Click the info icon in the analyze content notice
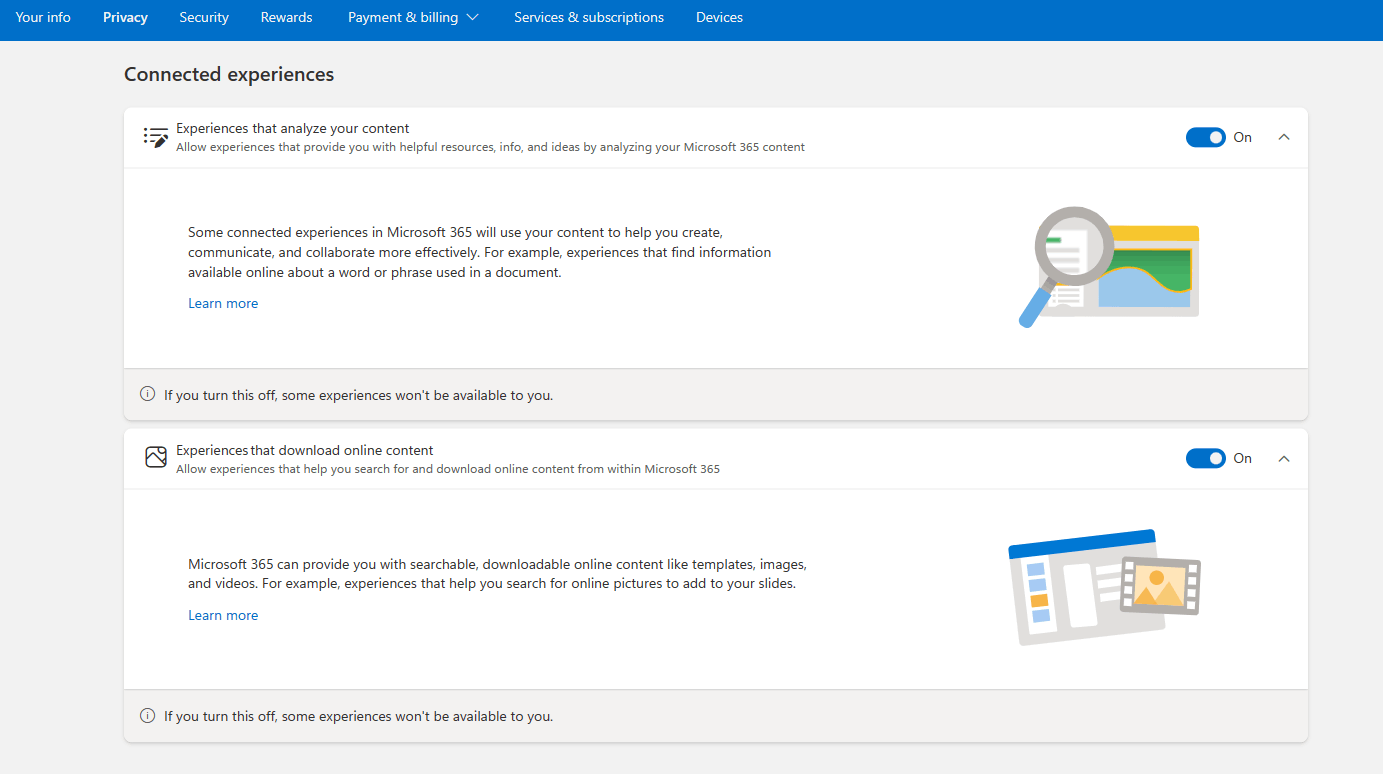Viewport: 1383px width, 774px height. [148, 394]
